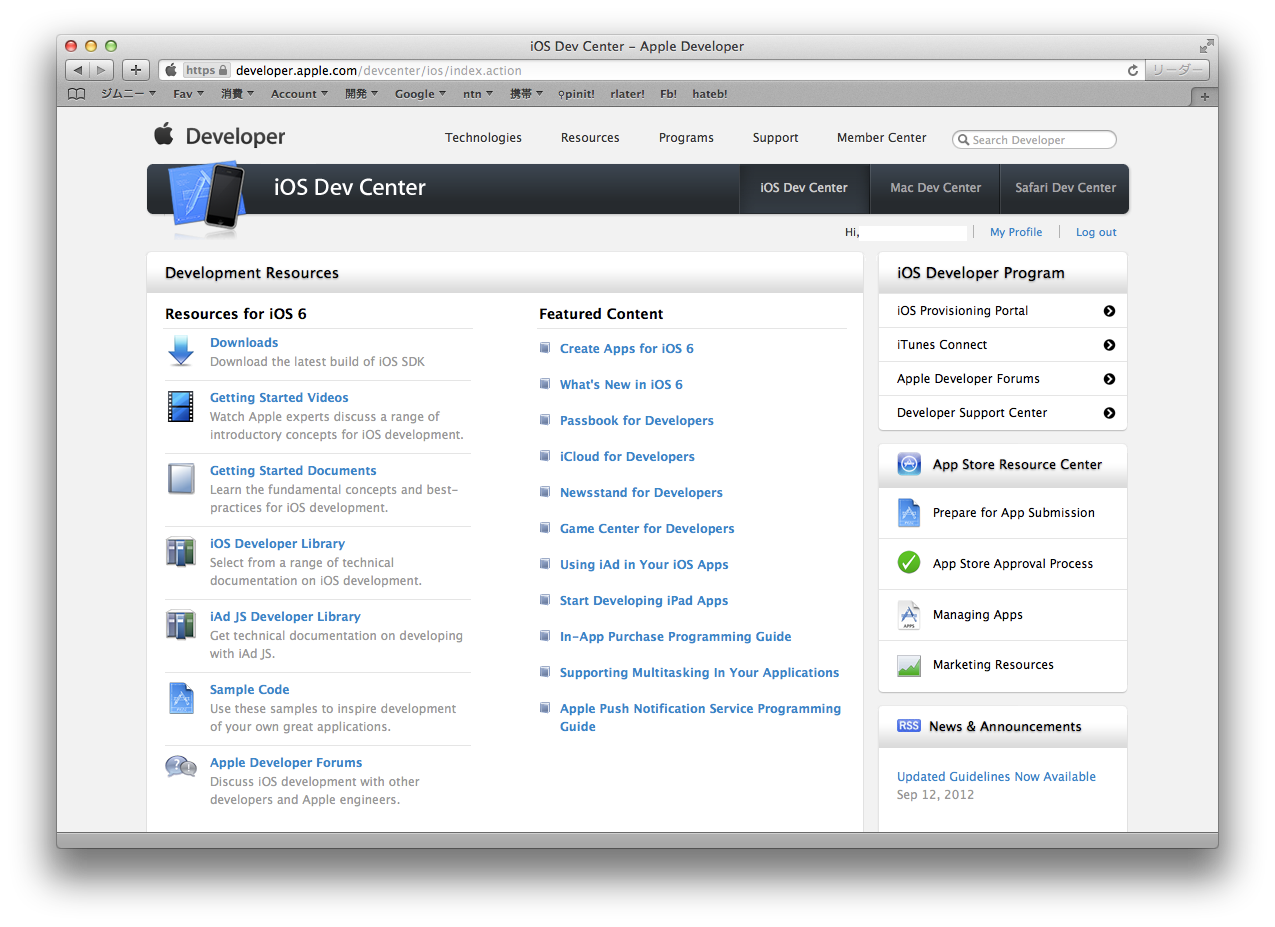Go to Member Center in the navigation

pyautogui.click(x=881, y=138)
